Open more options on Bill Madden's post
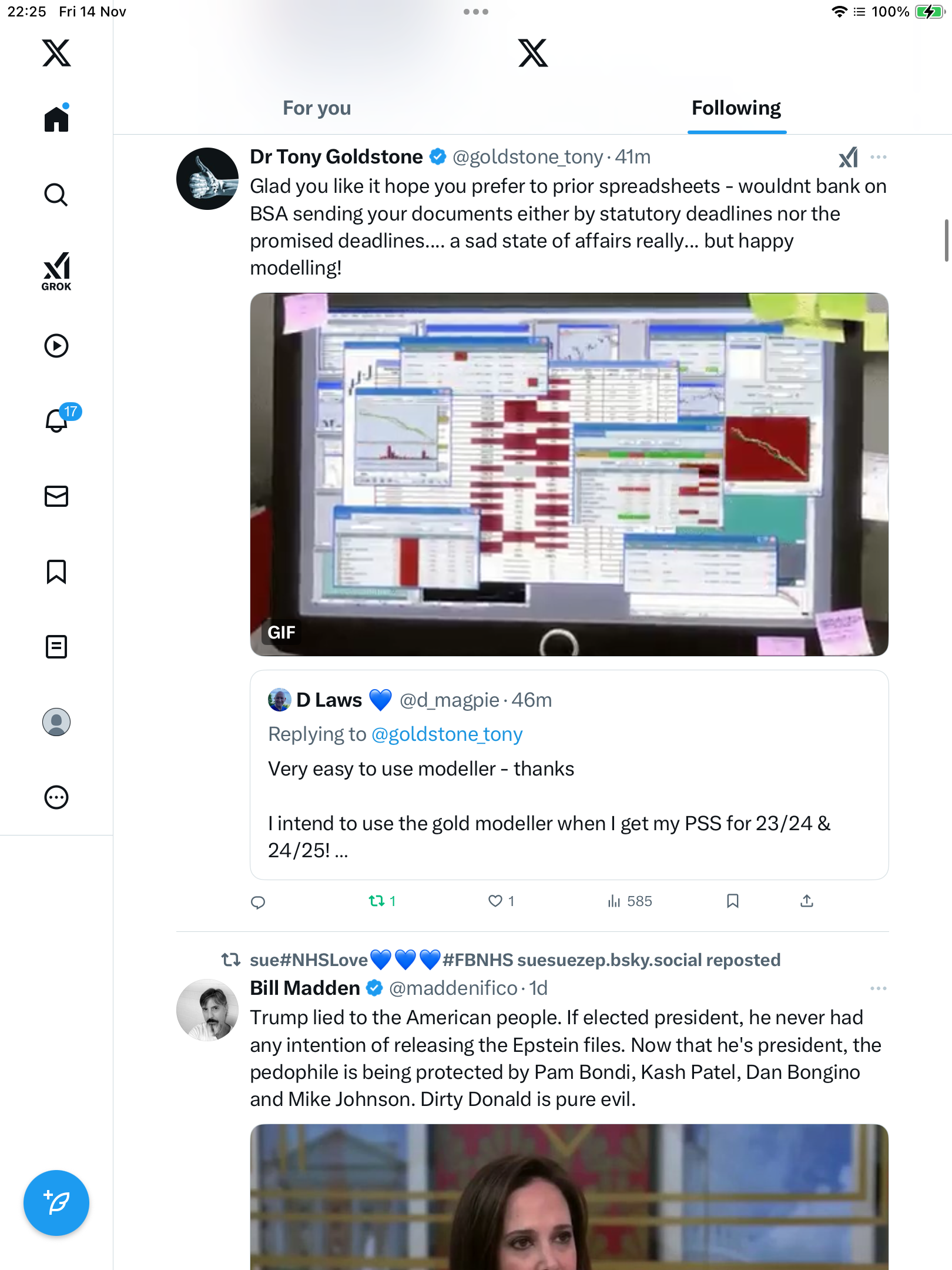This screenshot has height=1270, width=952. coord(879,988)
